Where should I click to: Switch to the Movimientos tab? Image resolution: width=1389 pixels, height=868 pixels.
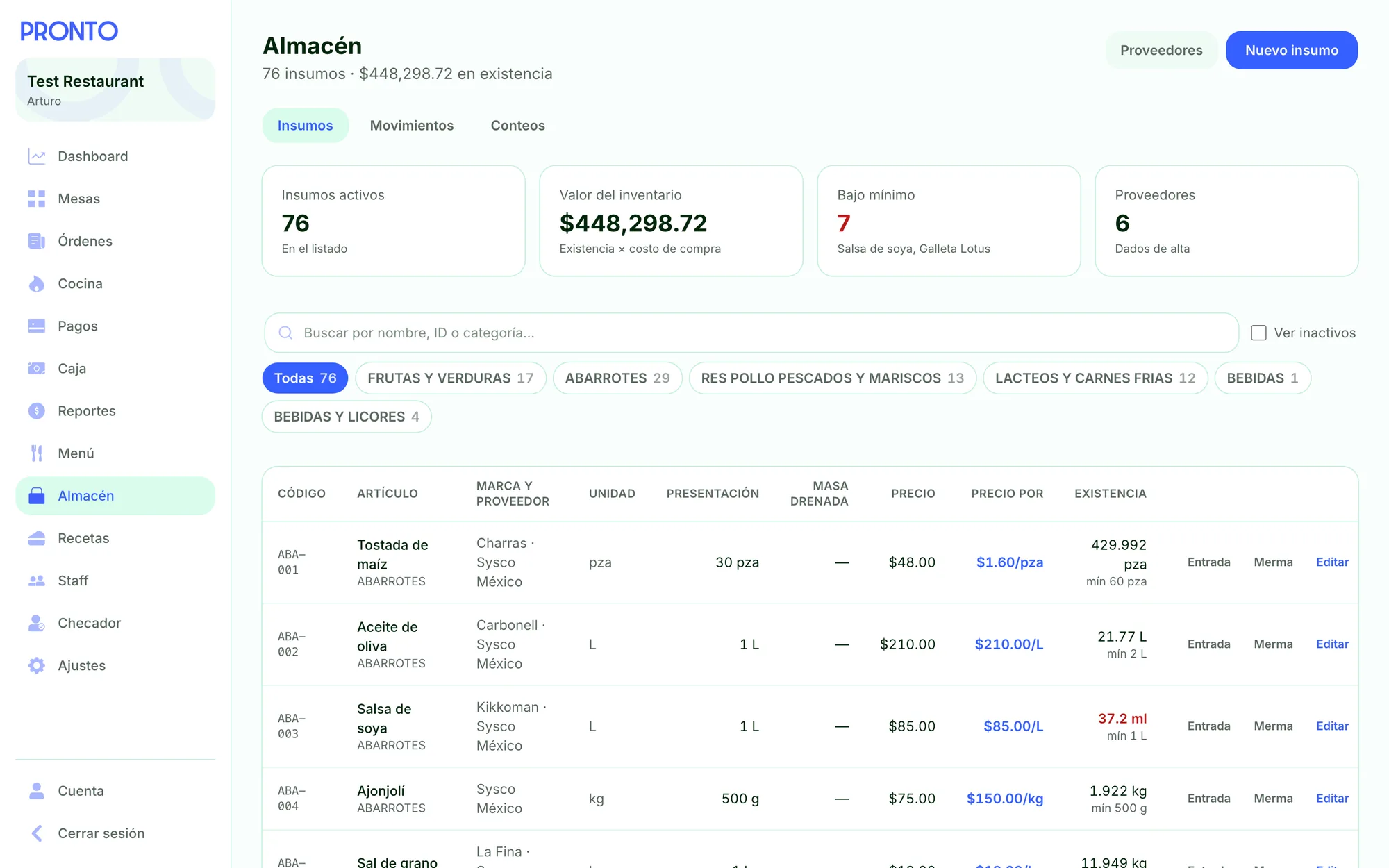coord(412,126)
